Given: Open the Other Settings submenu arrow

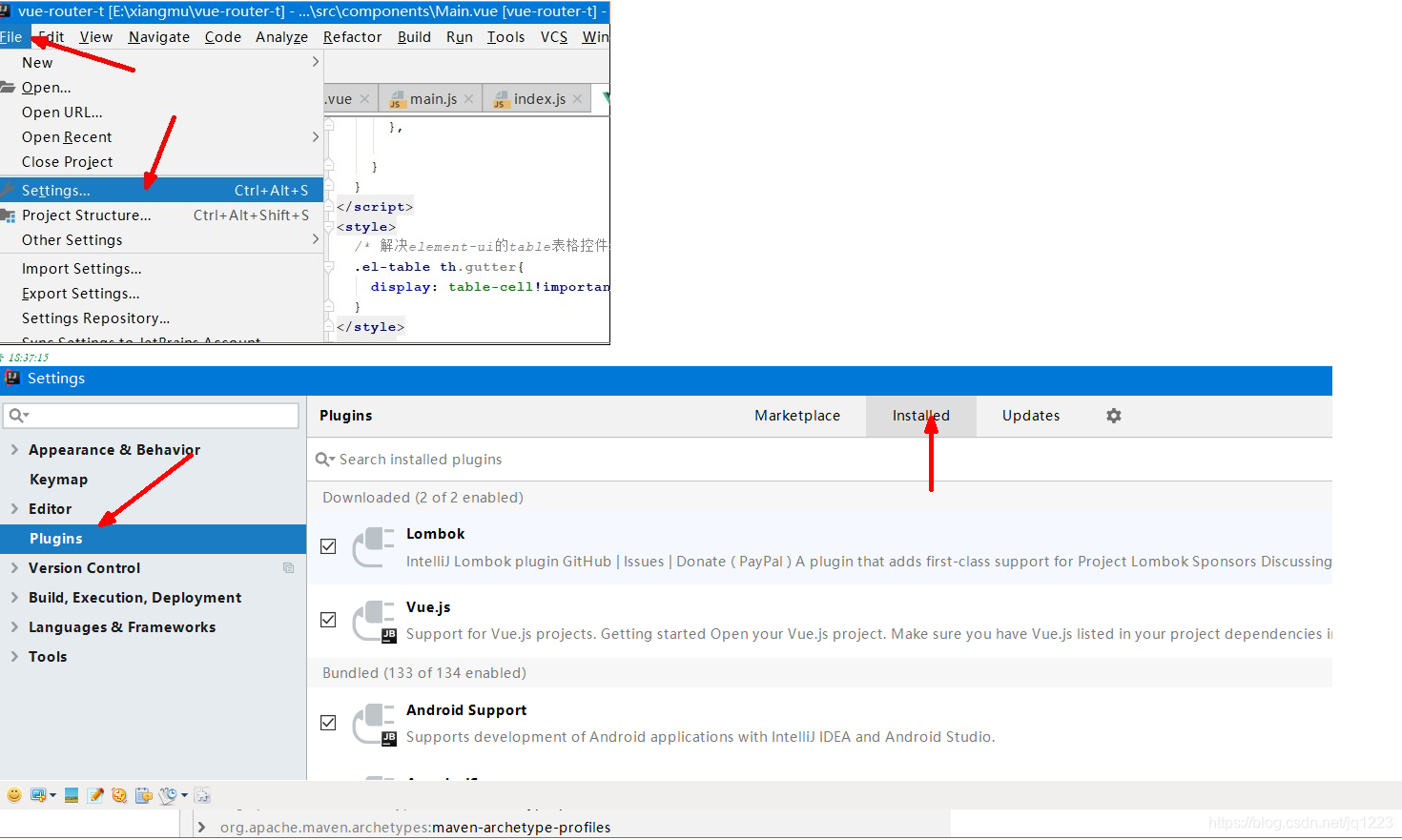Looking at the screenshot, I should point(316,239).
